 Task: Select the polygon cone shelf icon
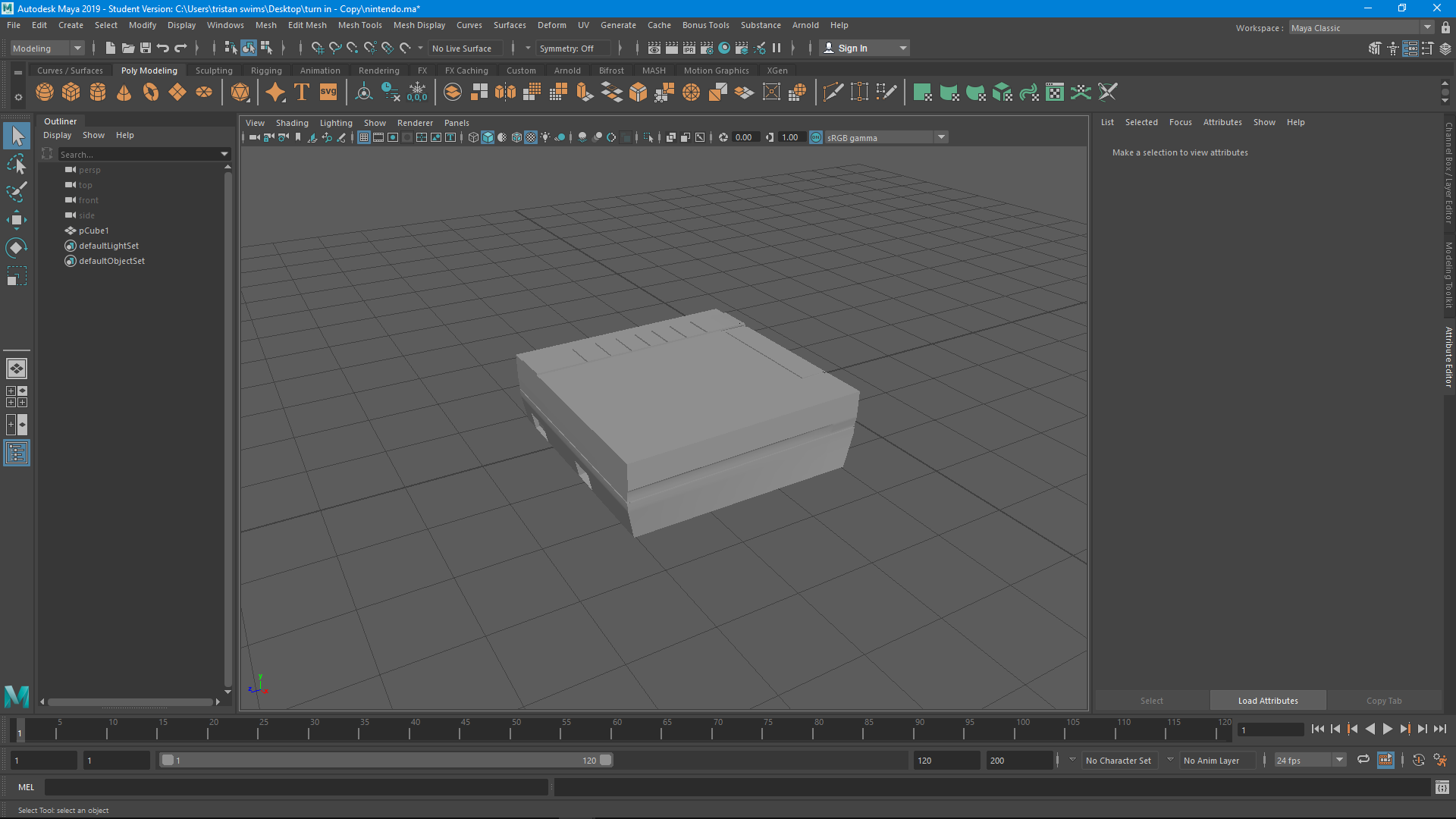click(x=124, y=93)
